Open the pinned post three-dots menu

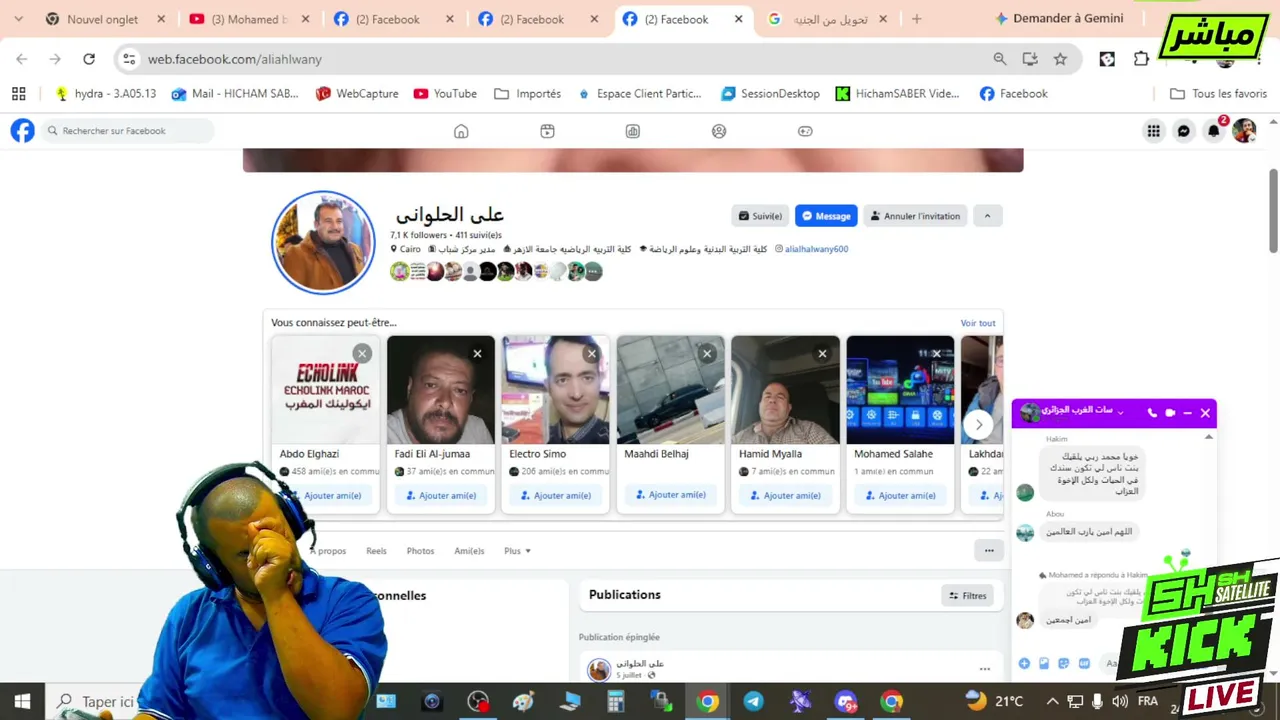point(985,669)
